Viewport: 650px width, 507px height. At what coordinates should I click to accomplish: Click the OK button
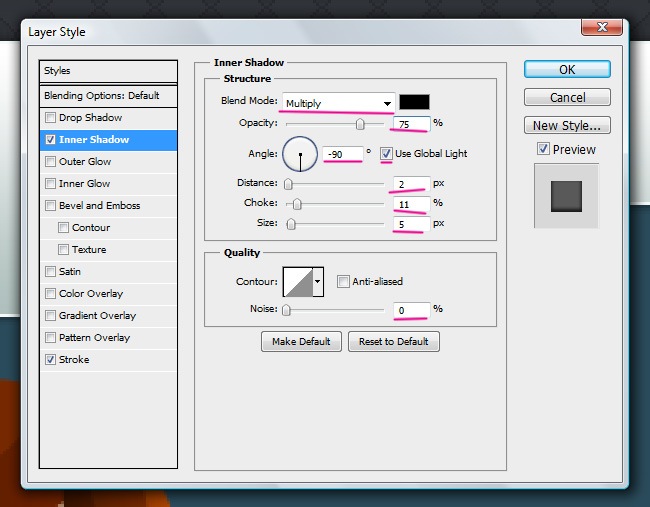tap(567, 70)
